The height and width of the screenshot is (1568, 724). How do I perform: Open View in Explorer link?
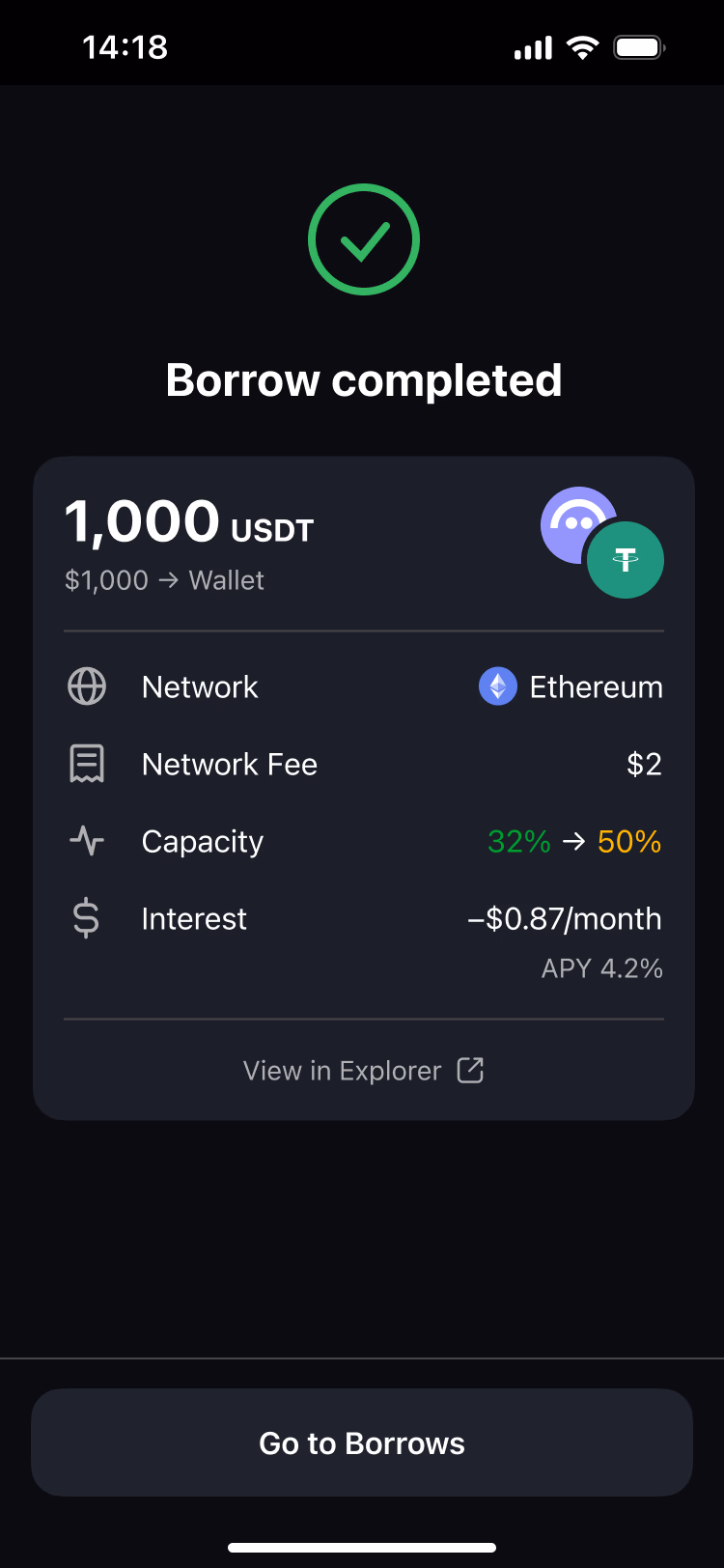pyautogui.click(x=343, y=1071)
